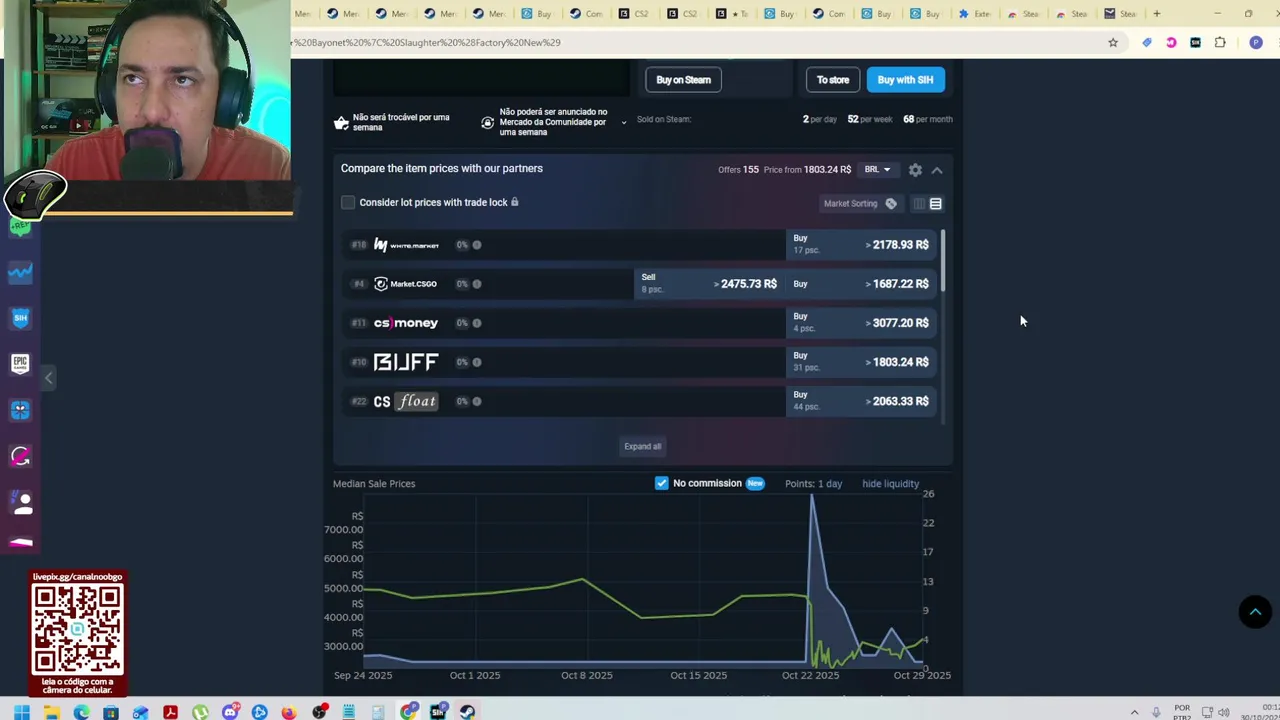
Task: Open Windows Start menu
Action: 21,712
